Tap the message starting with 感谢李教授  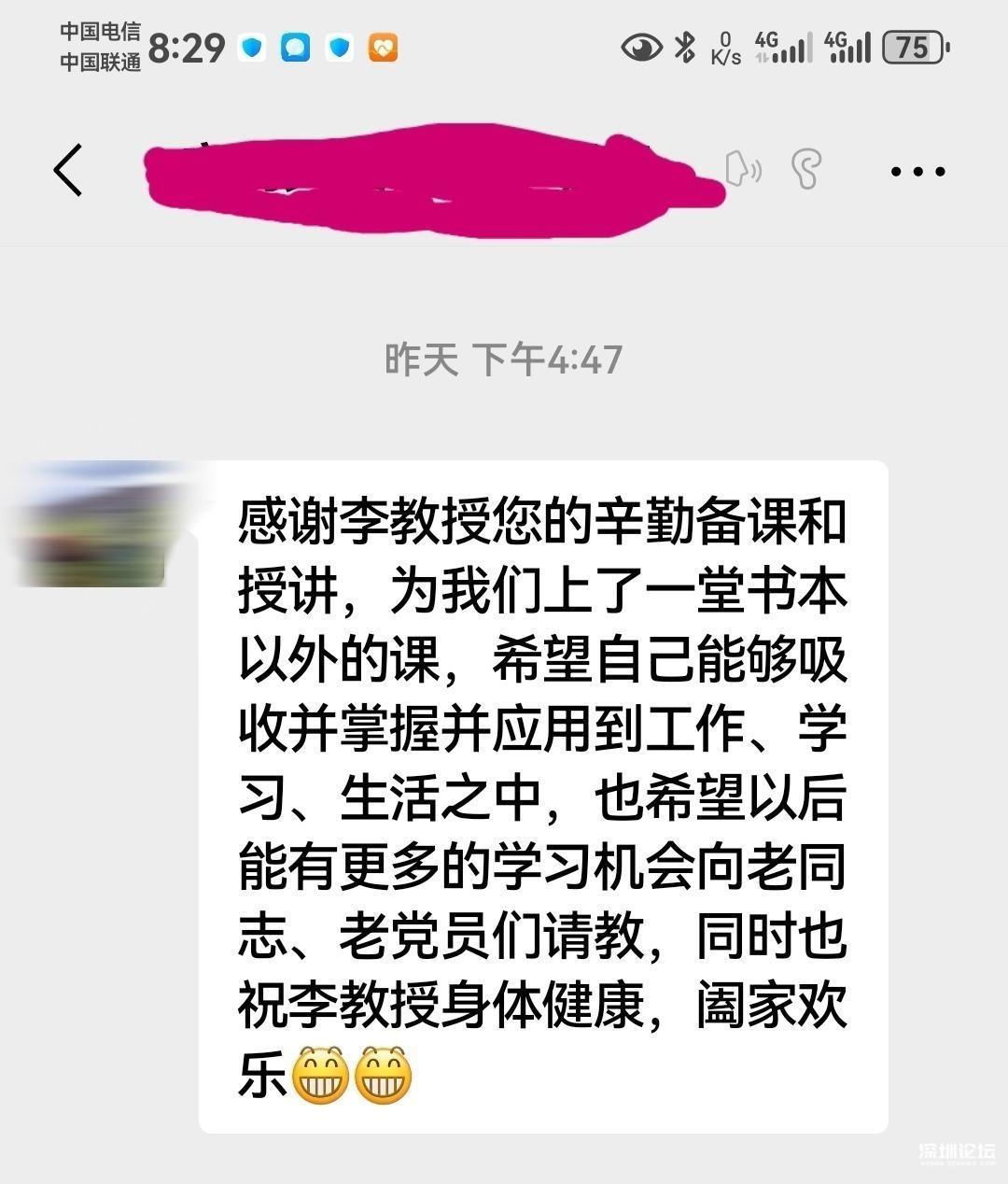542,796
